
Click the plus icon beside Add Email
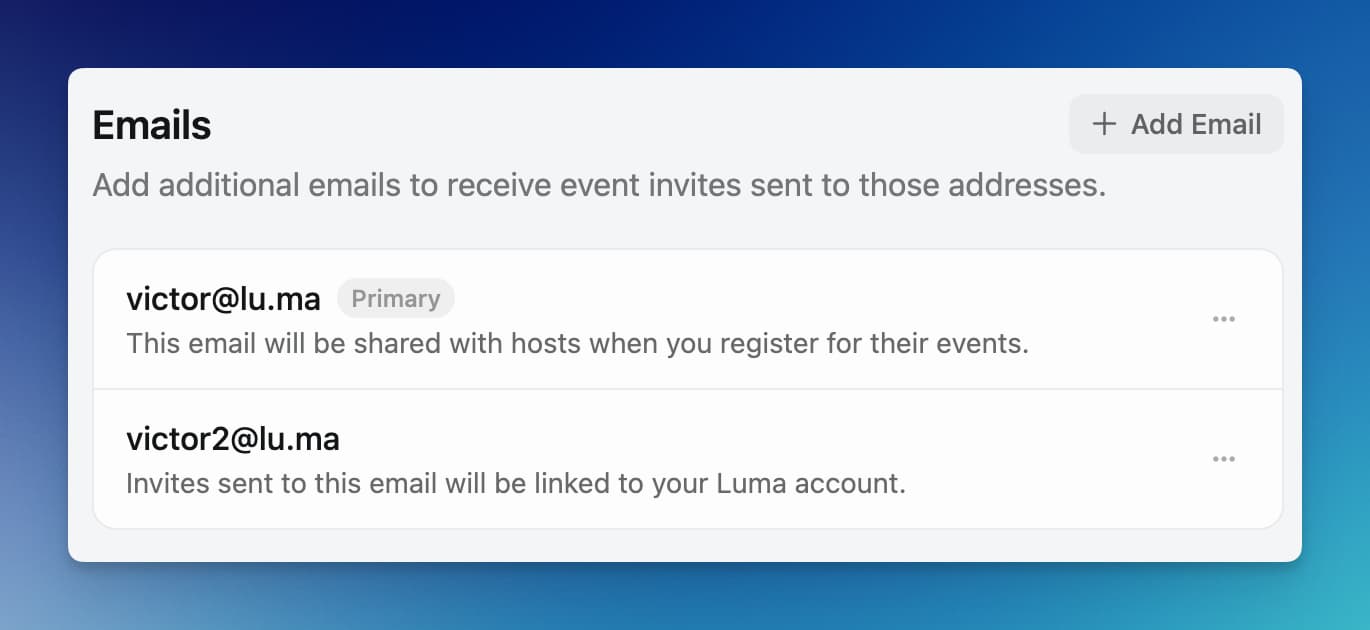click(x=1104, y=124)
